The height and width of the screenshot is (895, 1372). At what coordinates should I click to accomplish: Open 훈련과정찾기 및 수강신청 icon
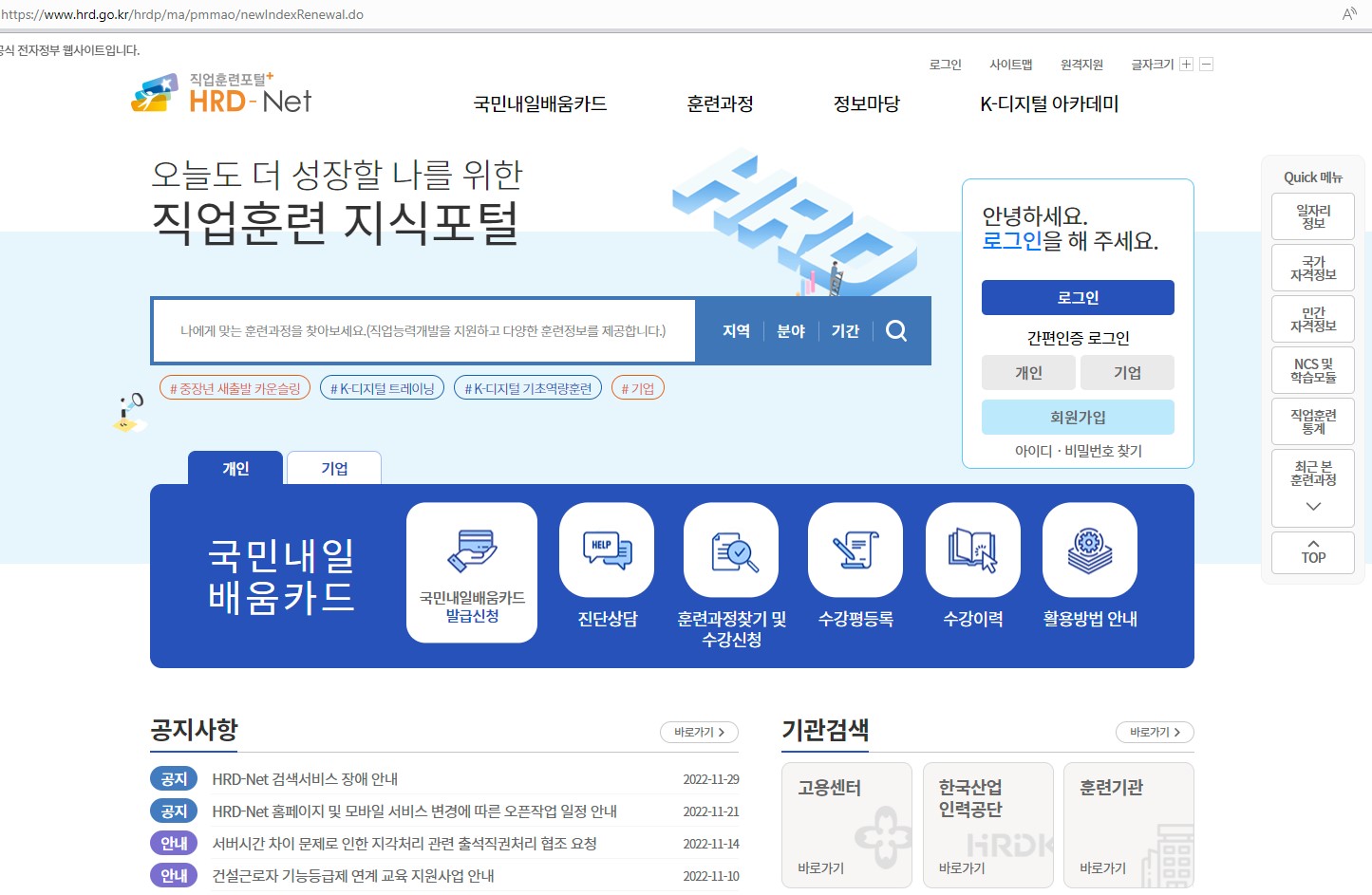[731, 550]
